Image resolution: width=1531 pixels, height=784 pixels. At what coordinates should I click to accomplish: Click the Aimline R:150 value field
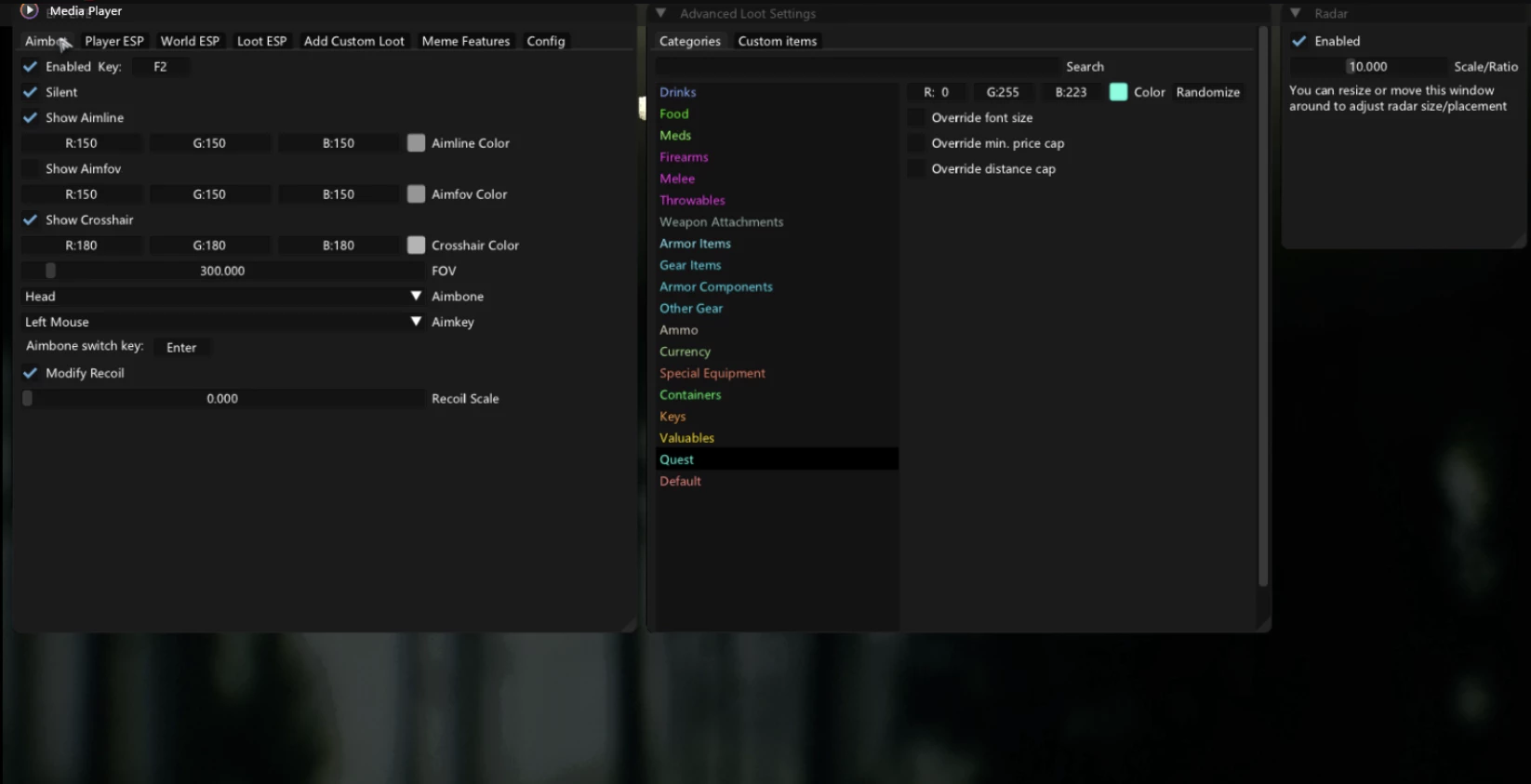(81, 143)
